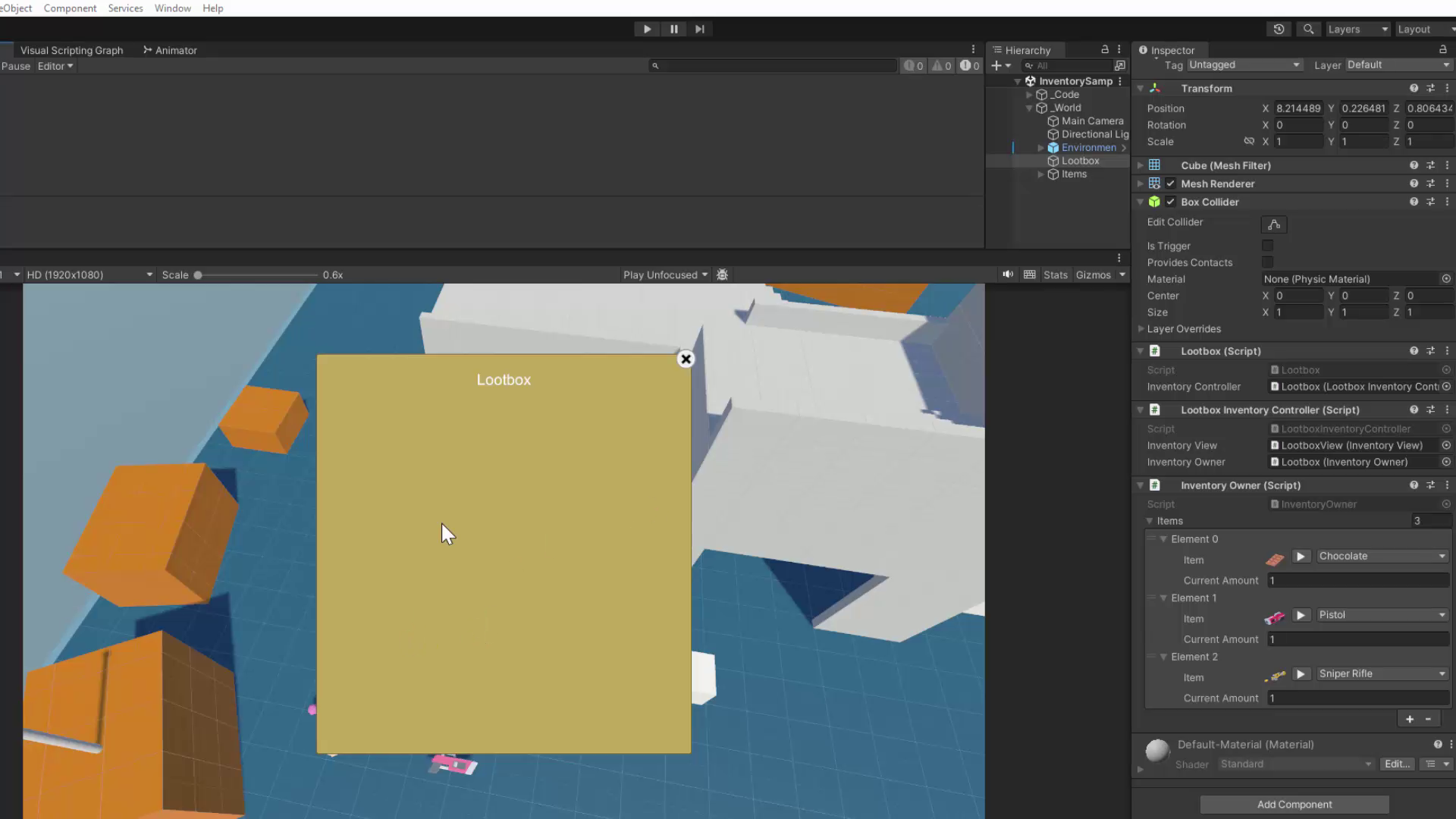
Task: Lock the Hierarchy panel
Action: pos(1105,49)
